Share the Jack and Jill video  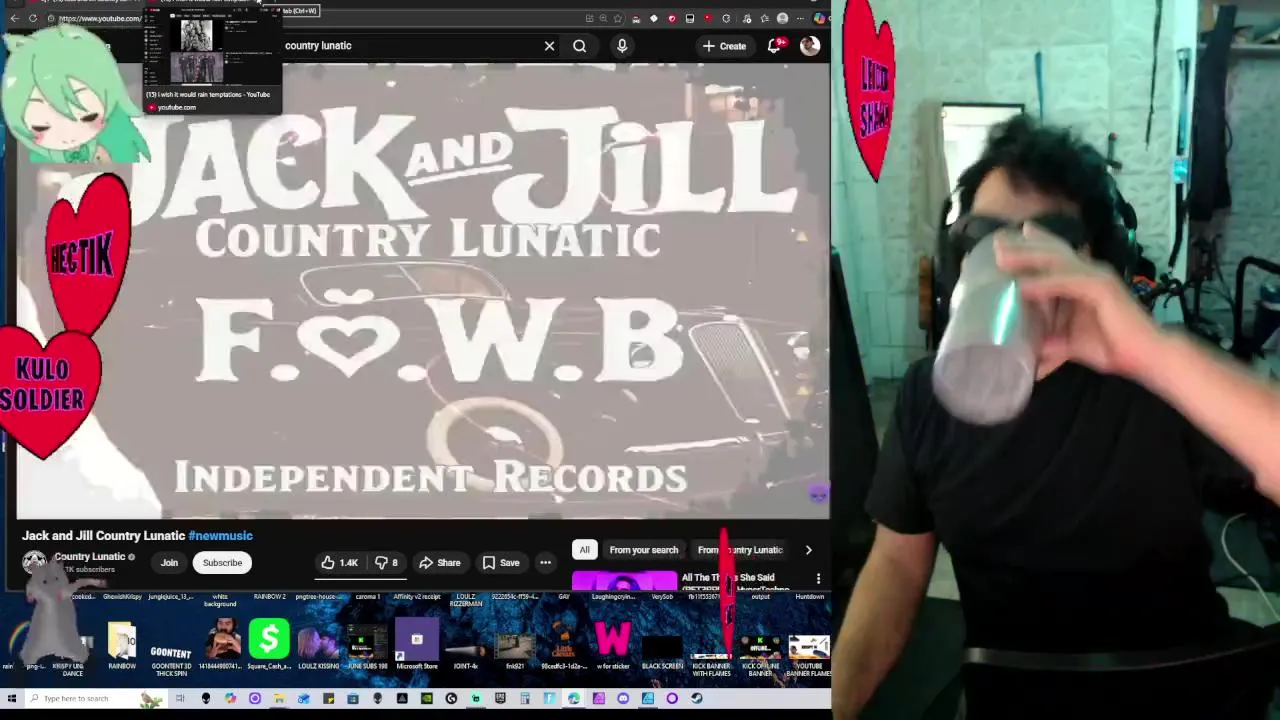coord(440,563)
